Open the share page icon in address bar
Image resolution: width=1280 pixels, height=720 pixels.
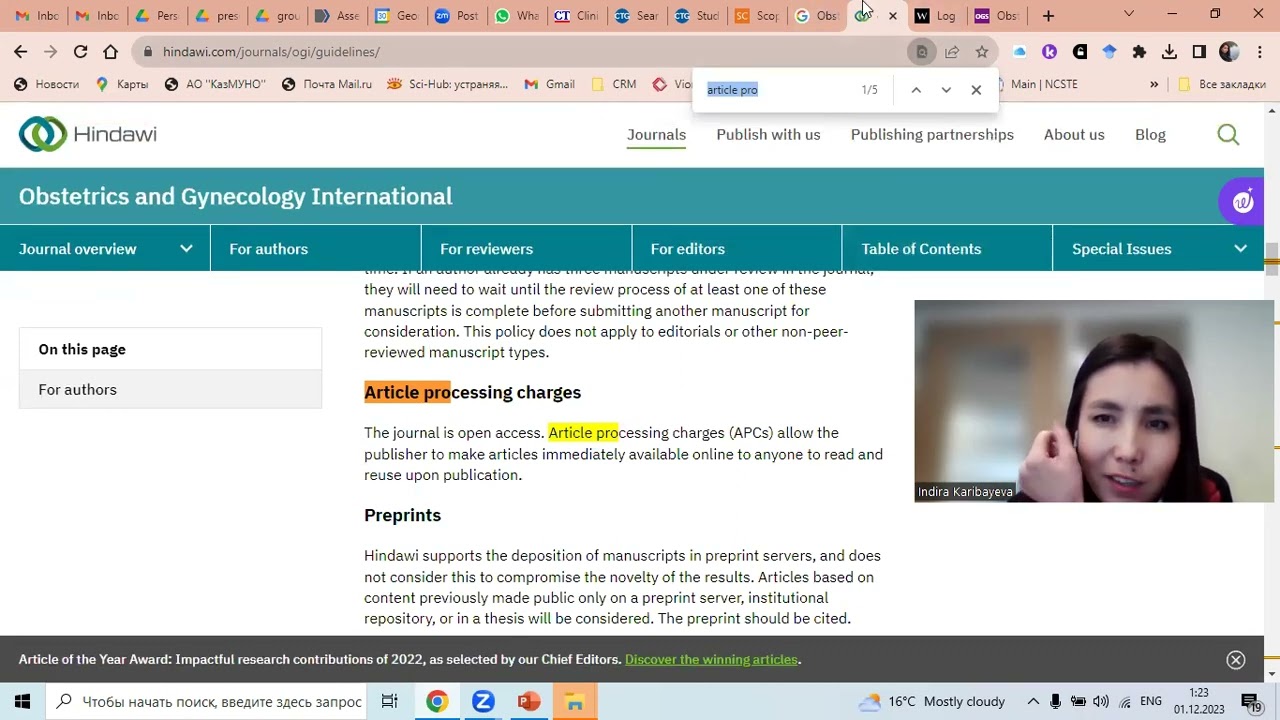pos(952,52)
